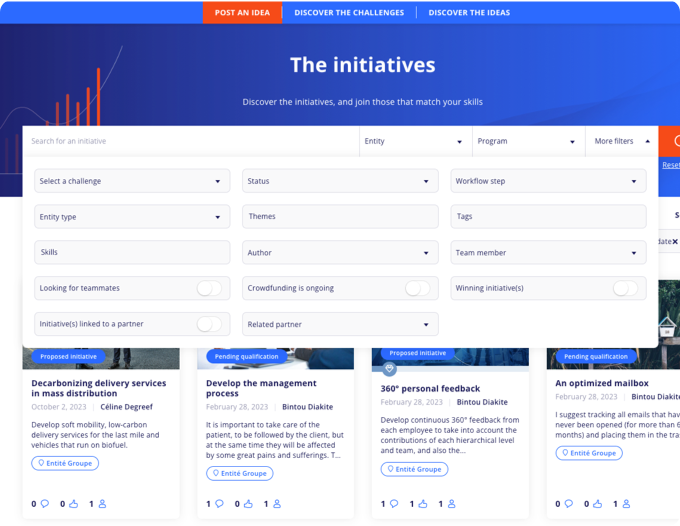Image resolution: width=680 pixels, height=526 pixels.
Task: Click team members icon on 360° personal feedback card
Action: pos(452,504)
